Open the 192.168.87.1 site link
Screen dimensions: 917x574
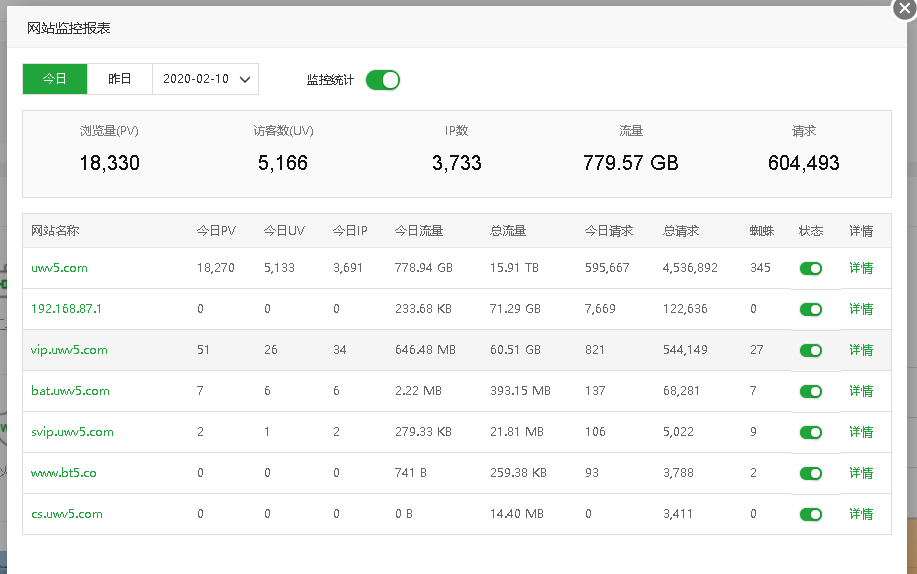click(x=66, y=309)
